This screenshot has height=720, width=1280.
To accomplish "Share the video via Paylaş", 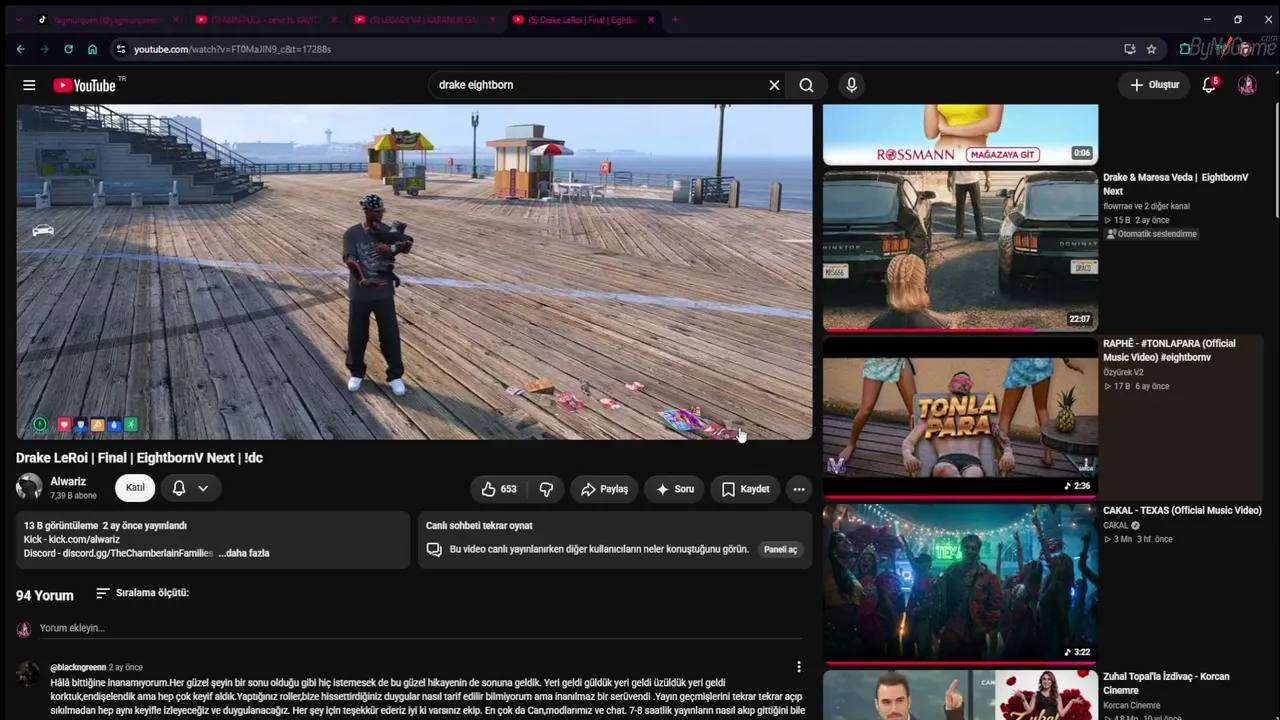I will 604,489.
